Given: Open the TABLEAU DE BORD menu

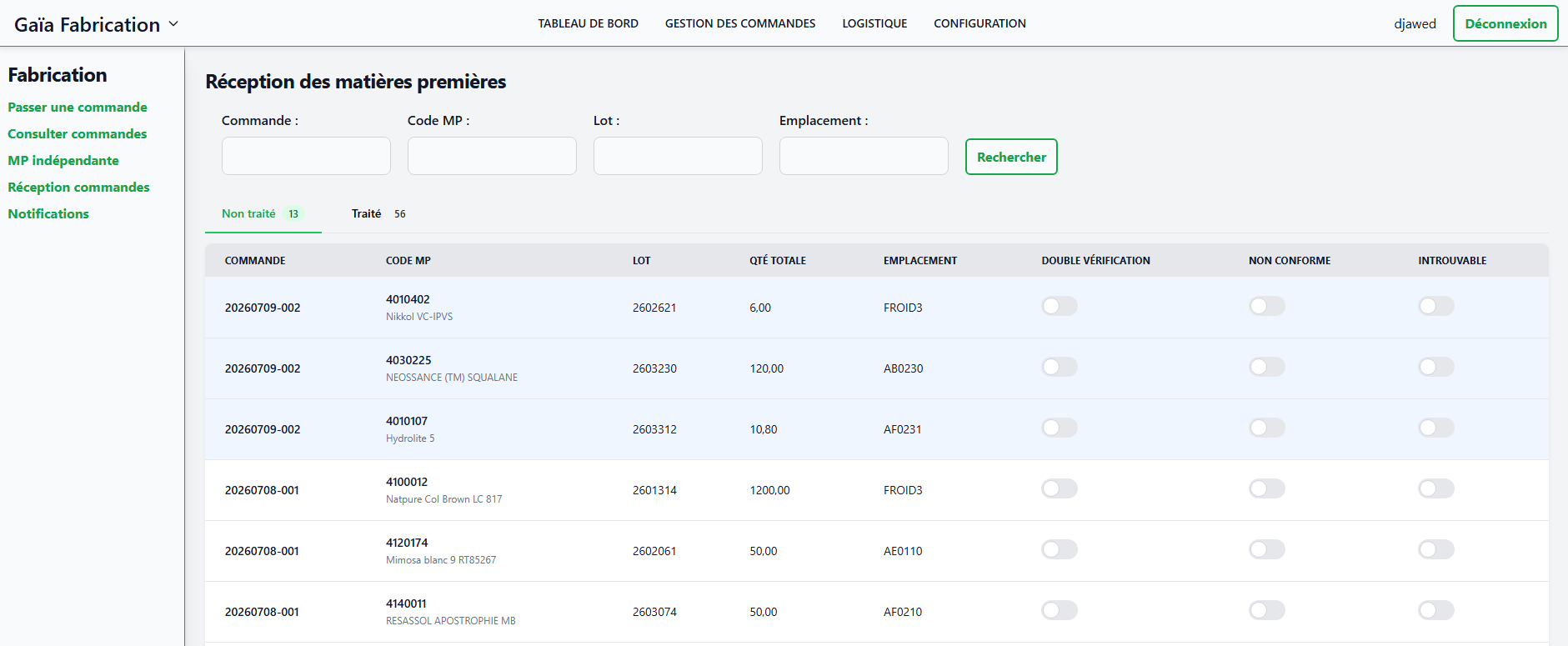Looking at the screenshot, I should (588, 23).
